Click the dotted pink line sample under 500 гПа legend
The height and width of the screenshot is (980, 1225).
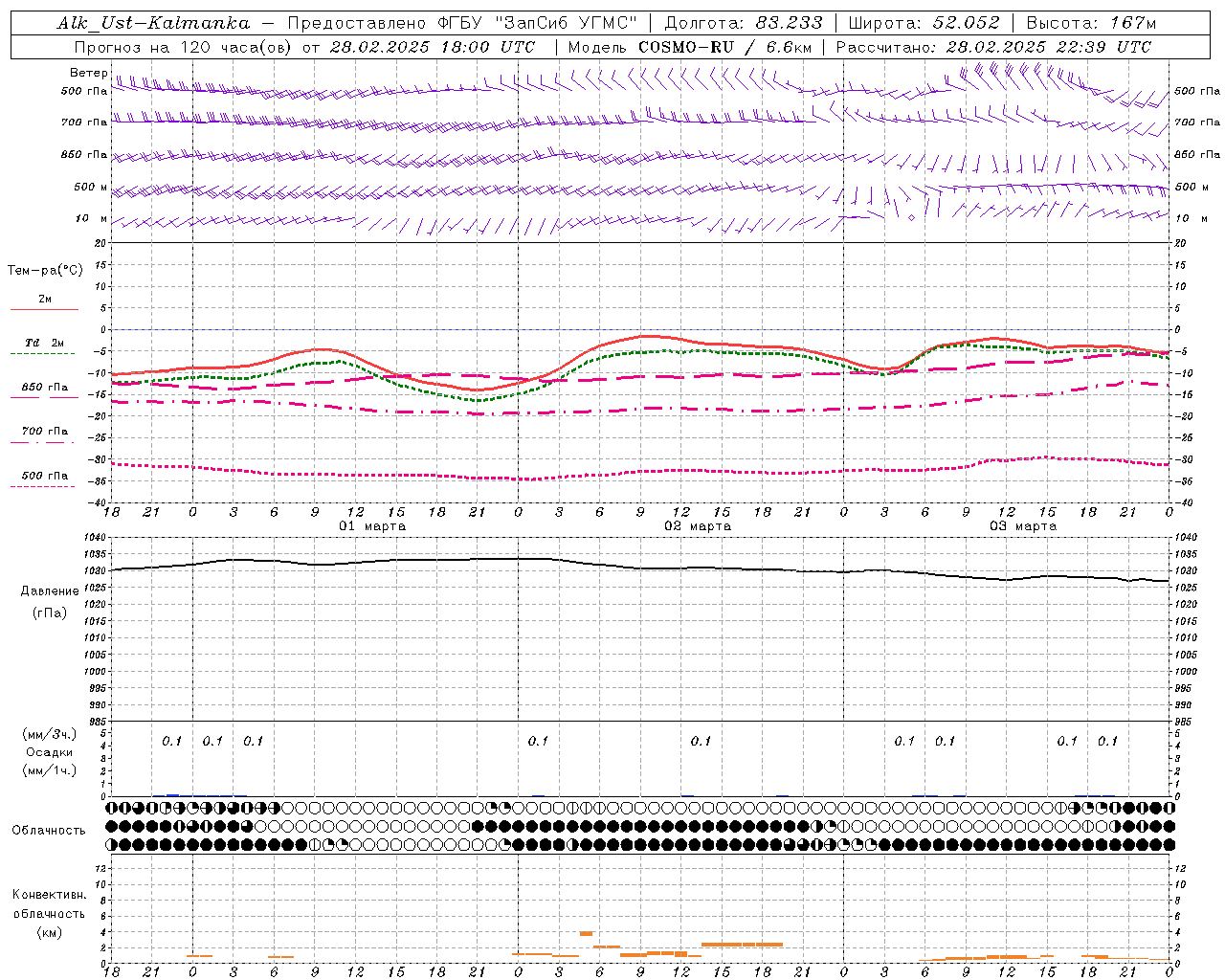point(43,487)
